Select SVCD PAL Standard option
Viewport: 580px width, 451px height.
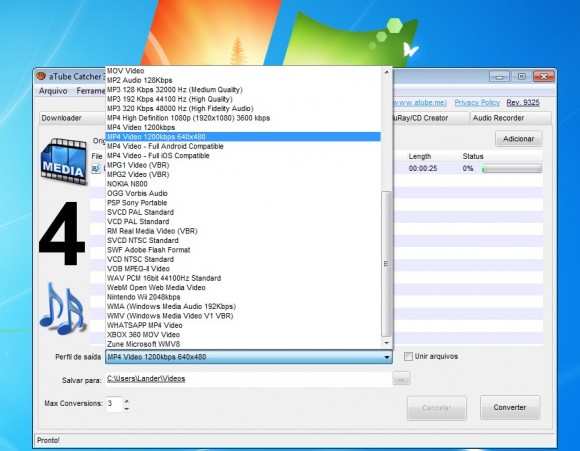point(243,212)
